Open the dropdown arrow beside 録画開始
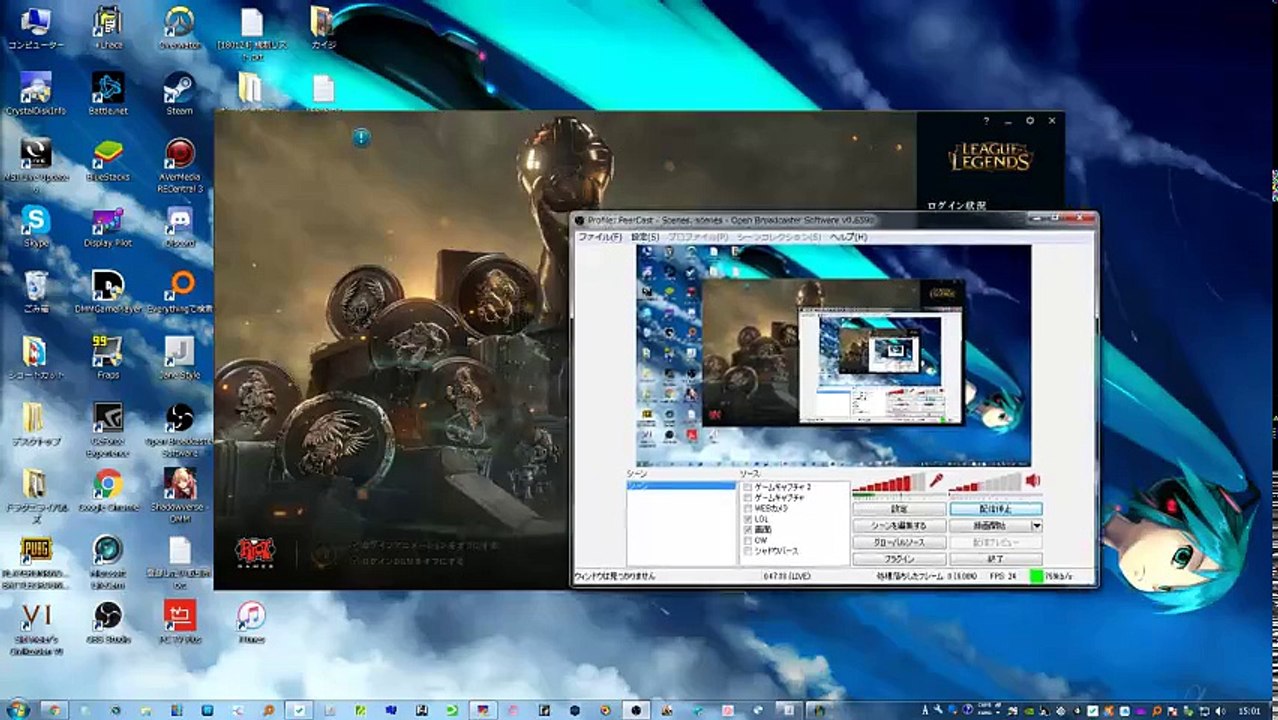Viewport: 1278px width, 720px height. pyautogui.click(x=1037, y=526)
